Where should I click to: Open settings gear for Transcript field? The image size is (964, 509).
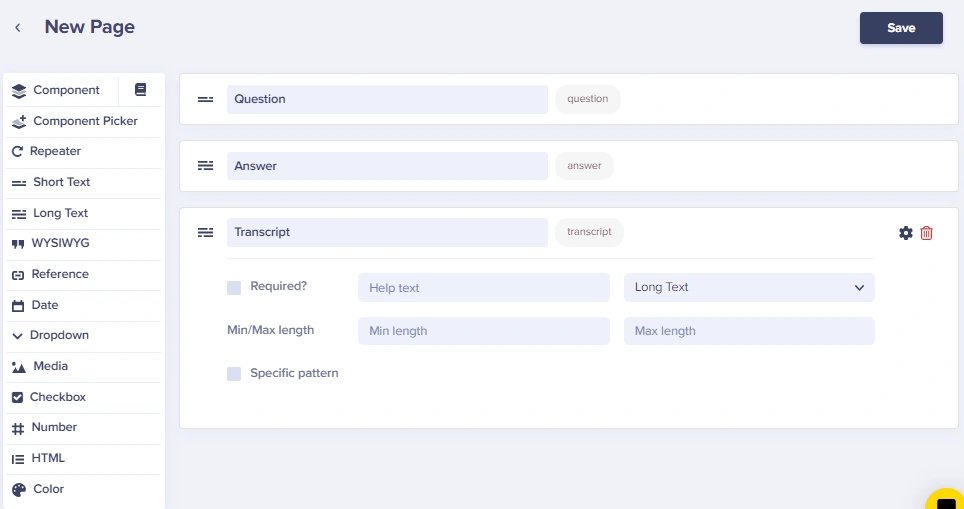(x=906, y=233)
